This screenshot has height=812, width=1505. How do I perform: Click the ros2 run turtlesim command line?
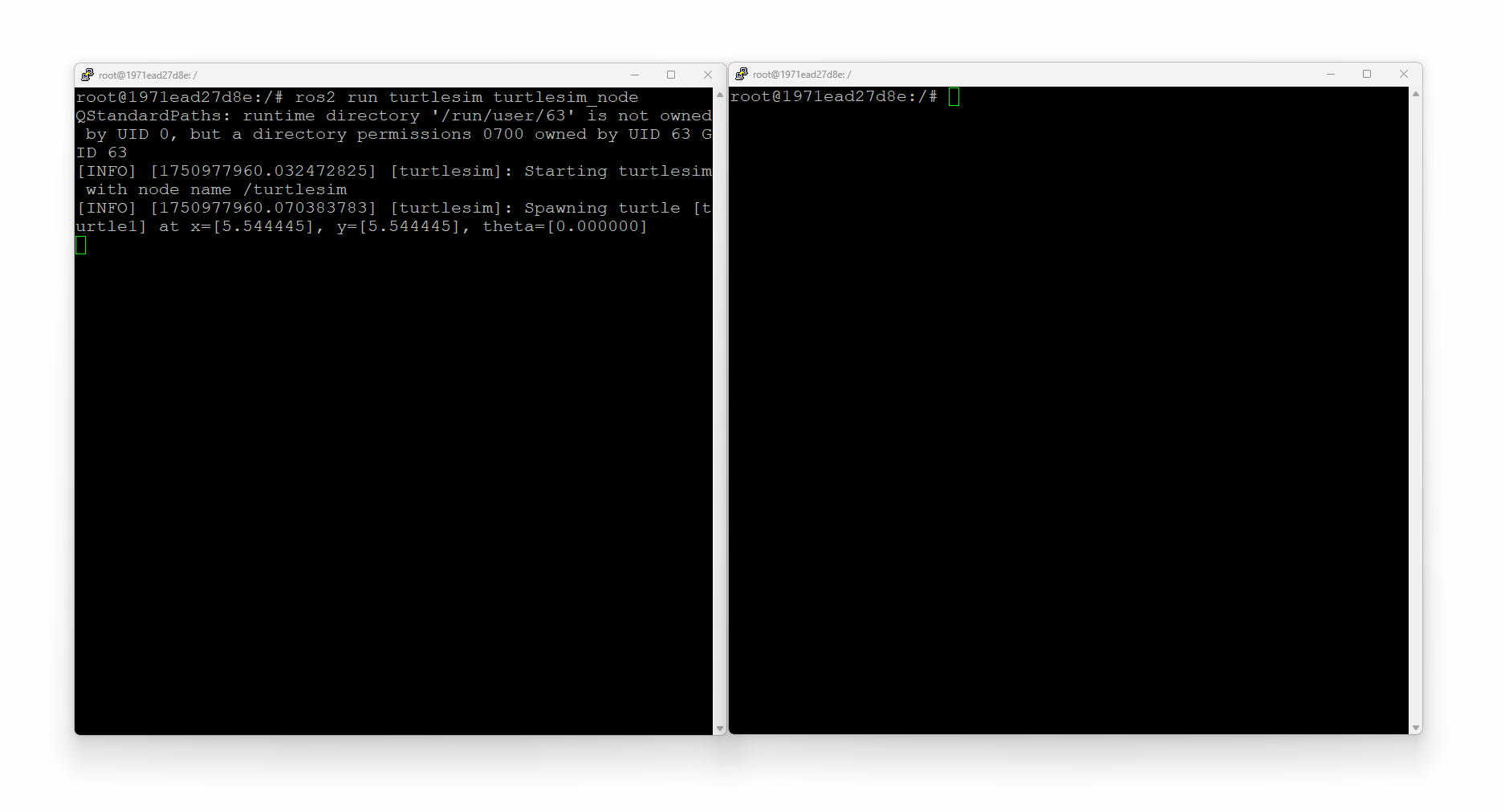pos(357,97)
